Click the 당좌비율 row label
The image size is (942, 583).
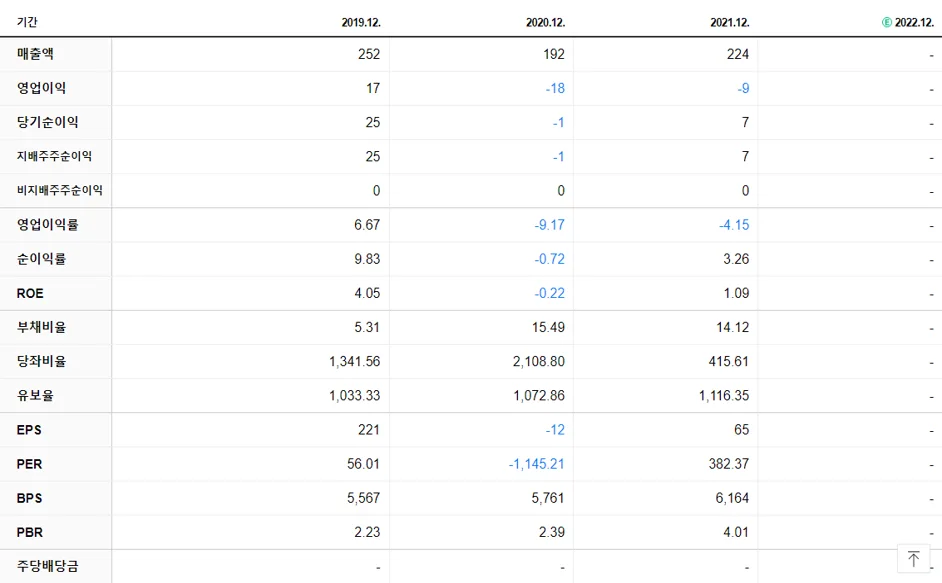pos(41,361)
